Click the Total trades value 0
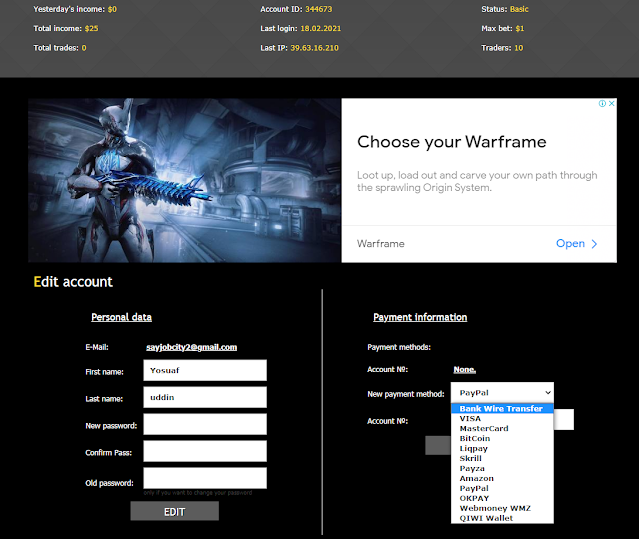 pos(84,48)
